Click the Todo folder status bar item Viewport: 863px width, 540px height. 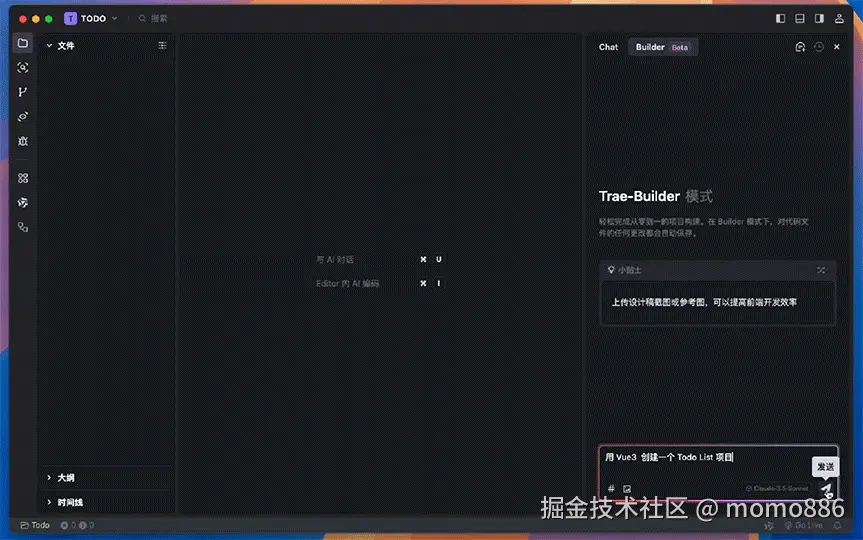[x=35, y=525]
